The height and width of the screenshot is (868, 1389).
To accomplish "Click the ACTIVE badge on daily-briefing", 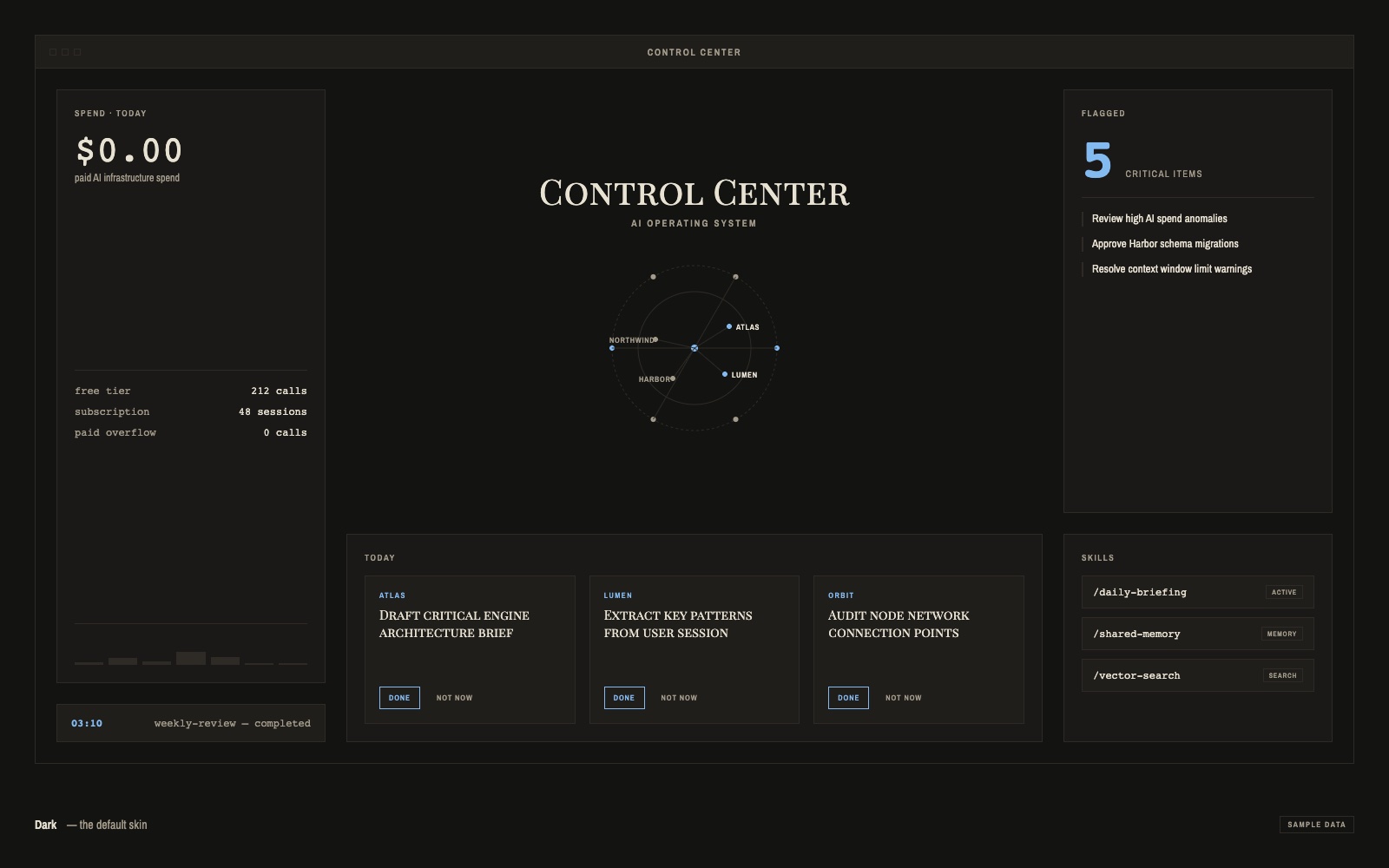I will tap(1284, 592).
